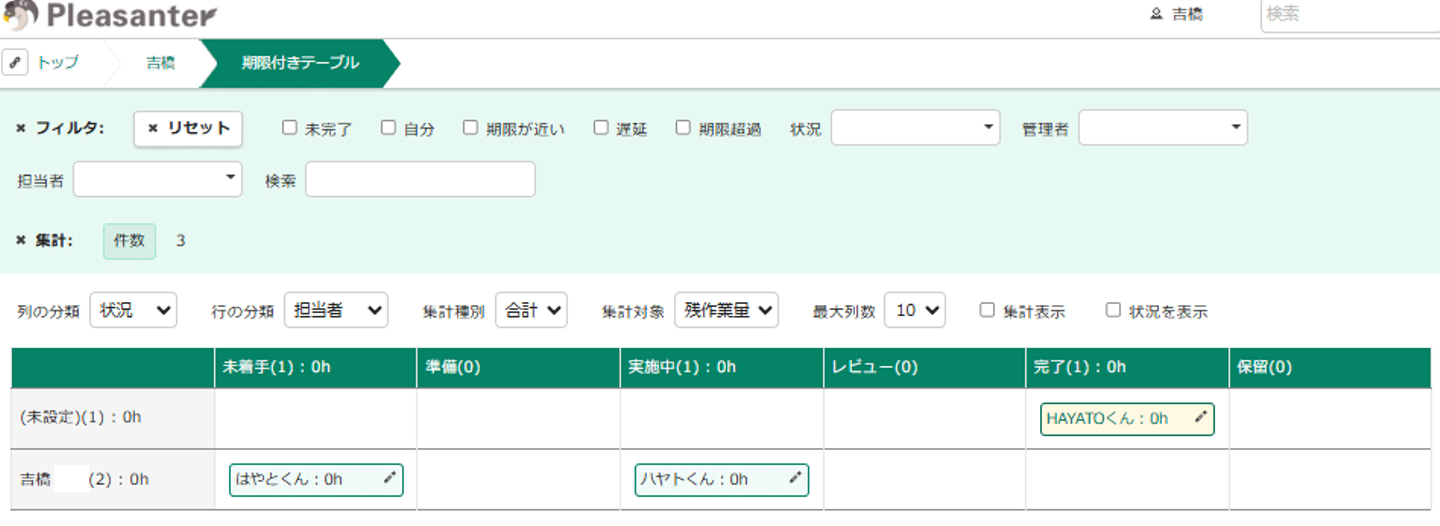Click 吉橋 user name in header
The image size is (1440, 526).
pos(1187,14)
